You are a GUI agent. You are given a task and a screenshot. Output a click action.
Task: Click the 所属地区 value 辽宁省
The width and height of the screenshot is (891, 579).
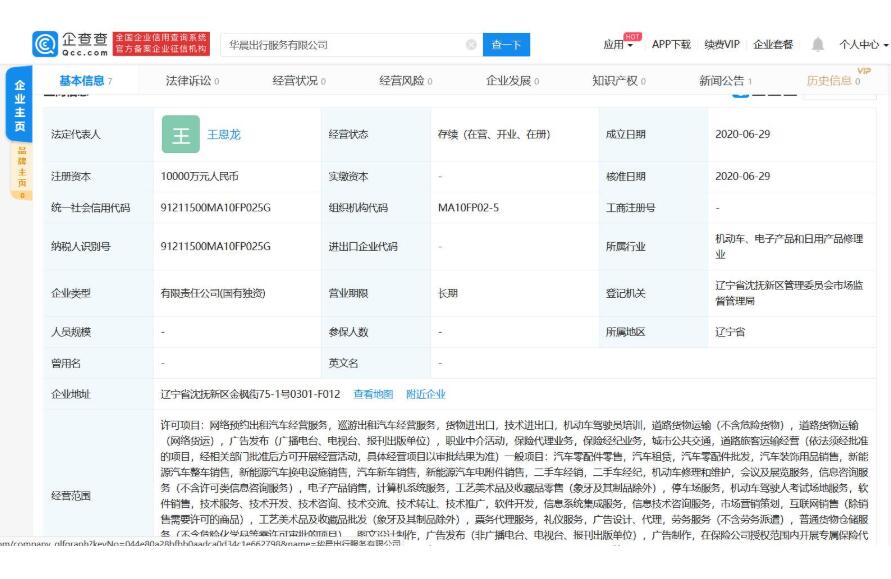click(730, 332)
